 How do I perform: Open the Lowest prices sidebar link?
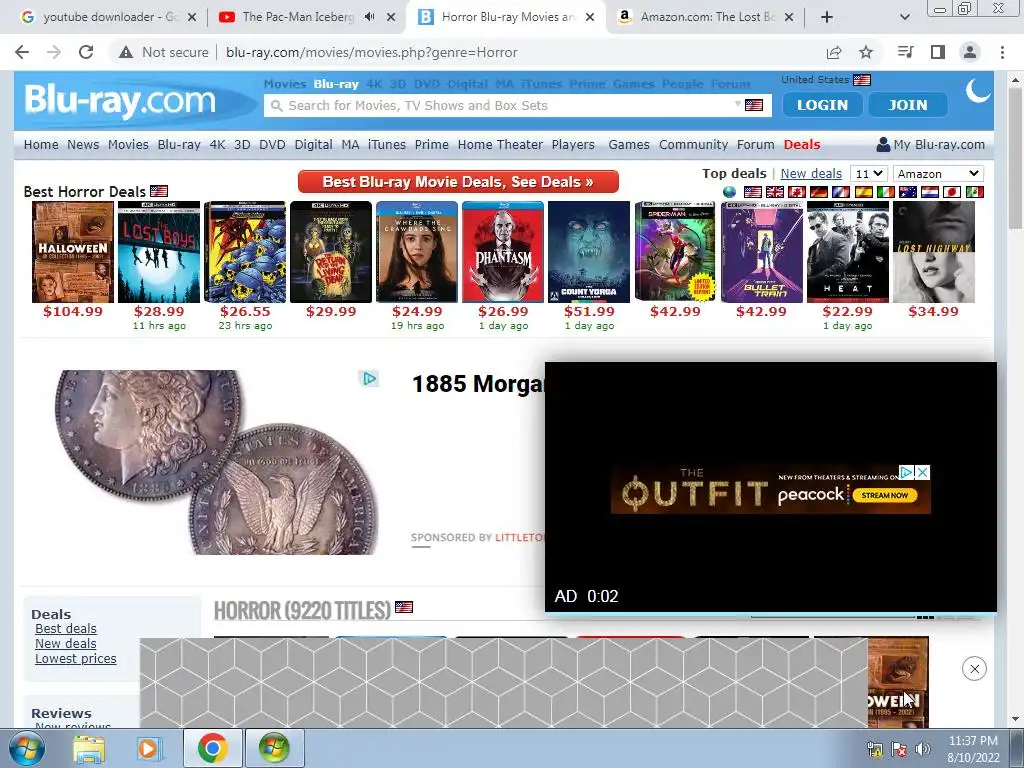coord(76,658)
